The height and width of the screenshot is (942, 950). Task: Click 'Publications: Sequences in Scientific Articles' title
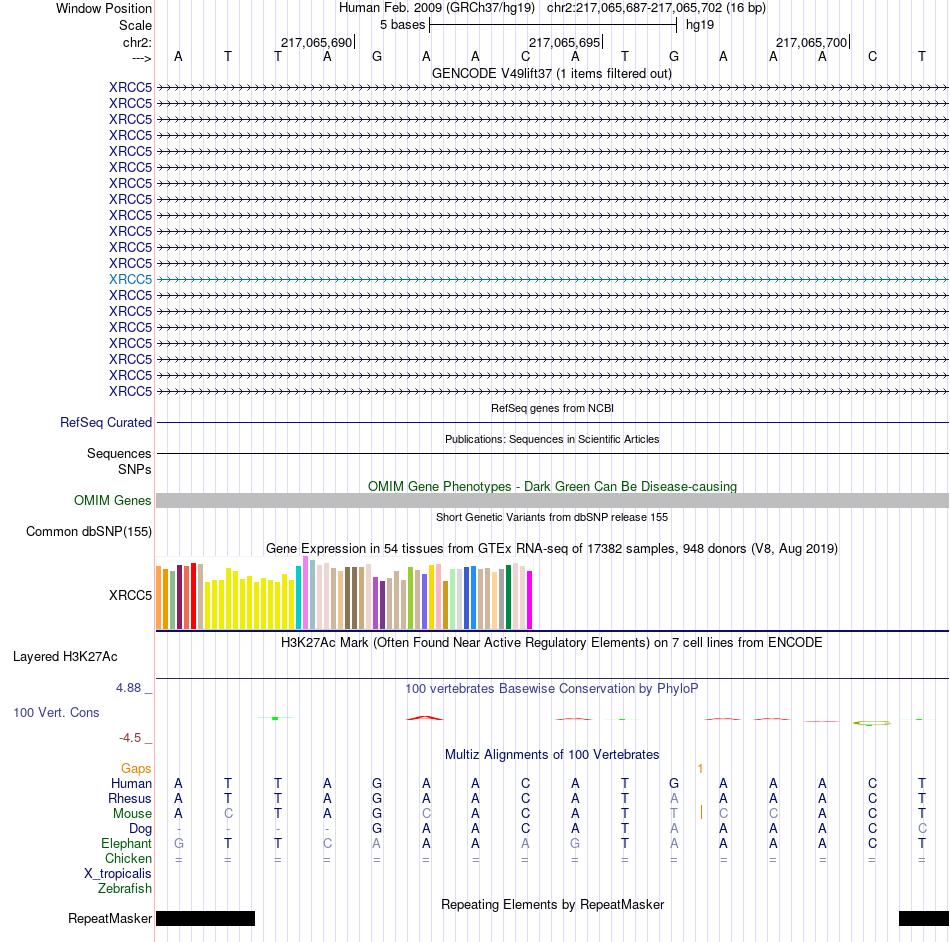click(x=552, y=439)
